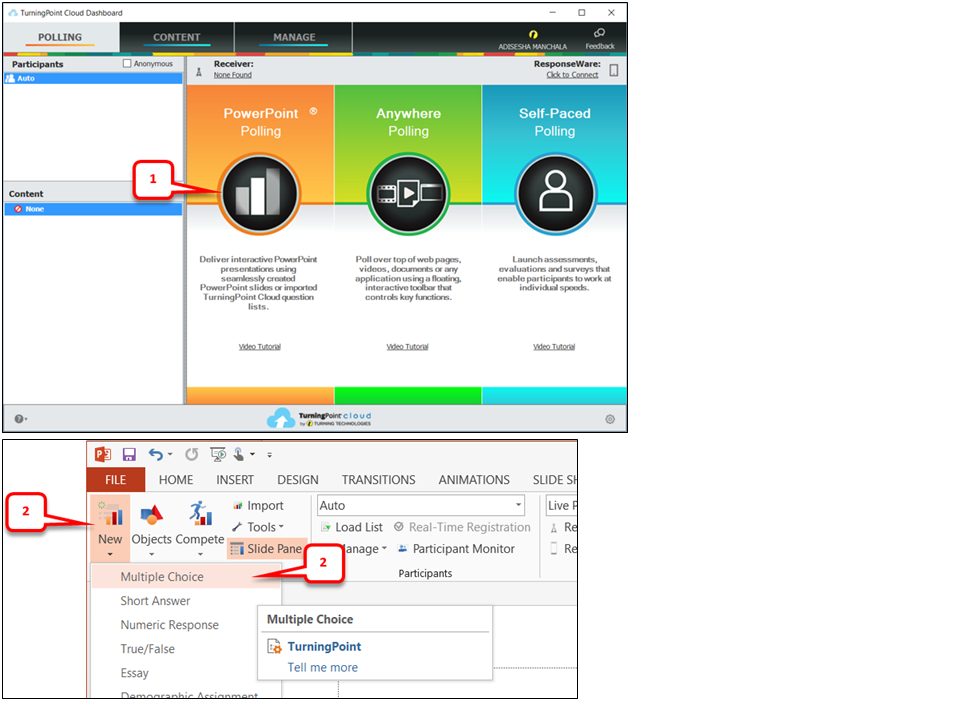Toggle the Anonymous checkbox
The height and width of the screenshot is (701, 960).
pyautogui.click(x=127, y=63)
